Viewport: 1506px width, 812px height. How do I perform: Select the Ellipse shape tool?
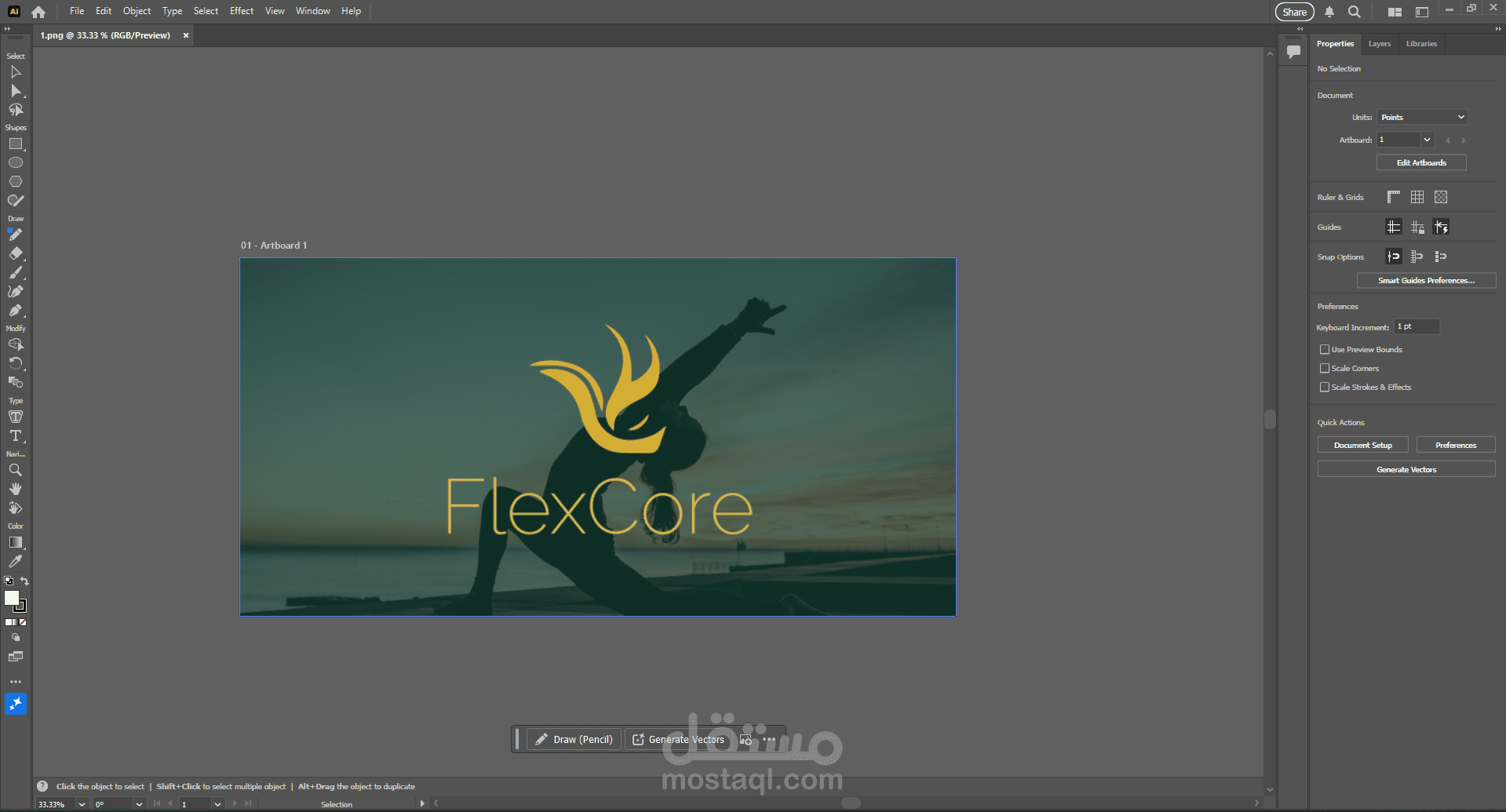(x=16, y=163)
